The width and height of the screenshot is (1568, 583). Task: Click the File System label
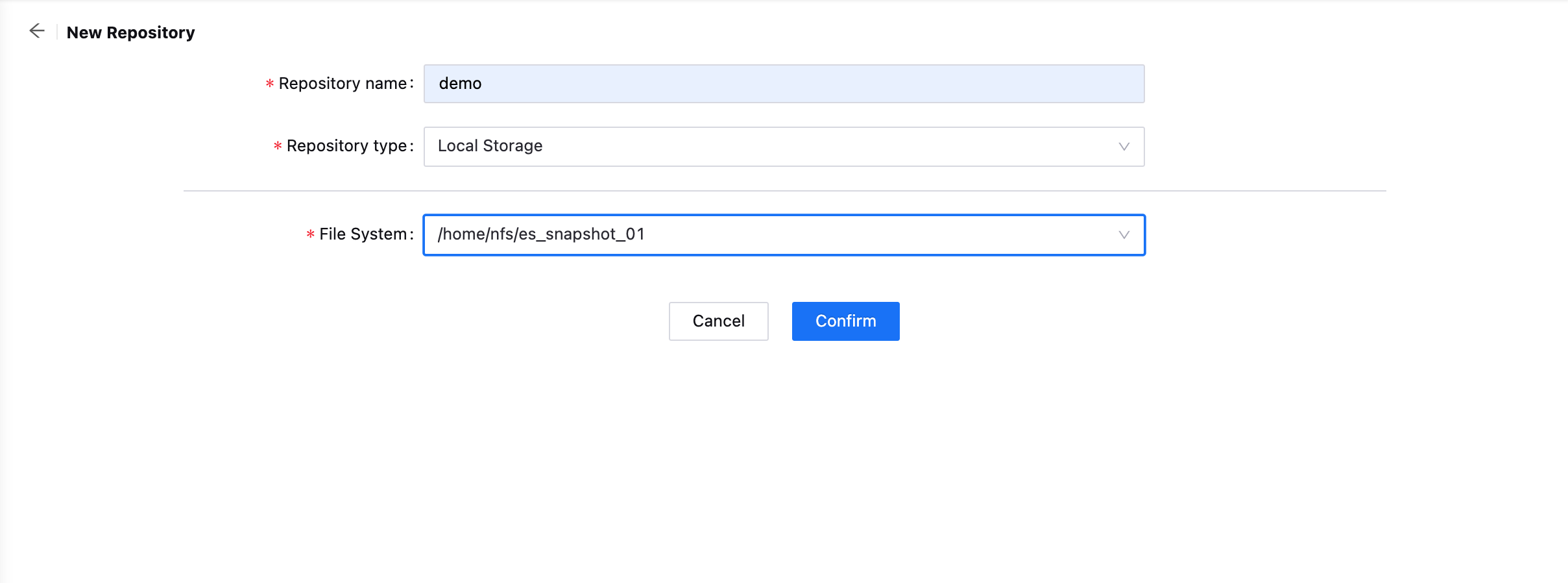(x=363, y=234)
